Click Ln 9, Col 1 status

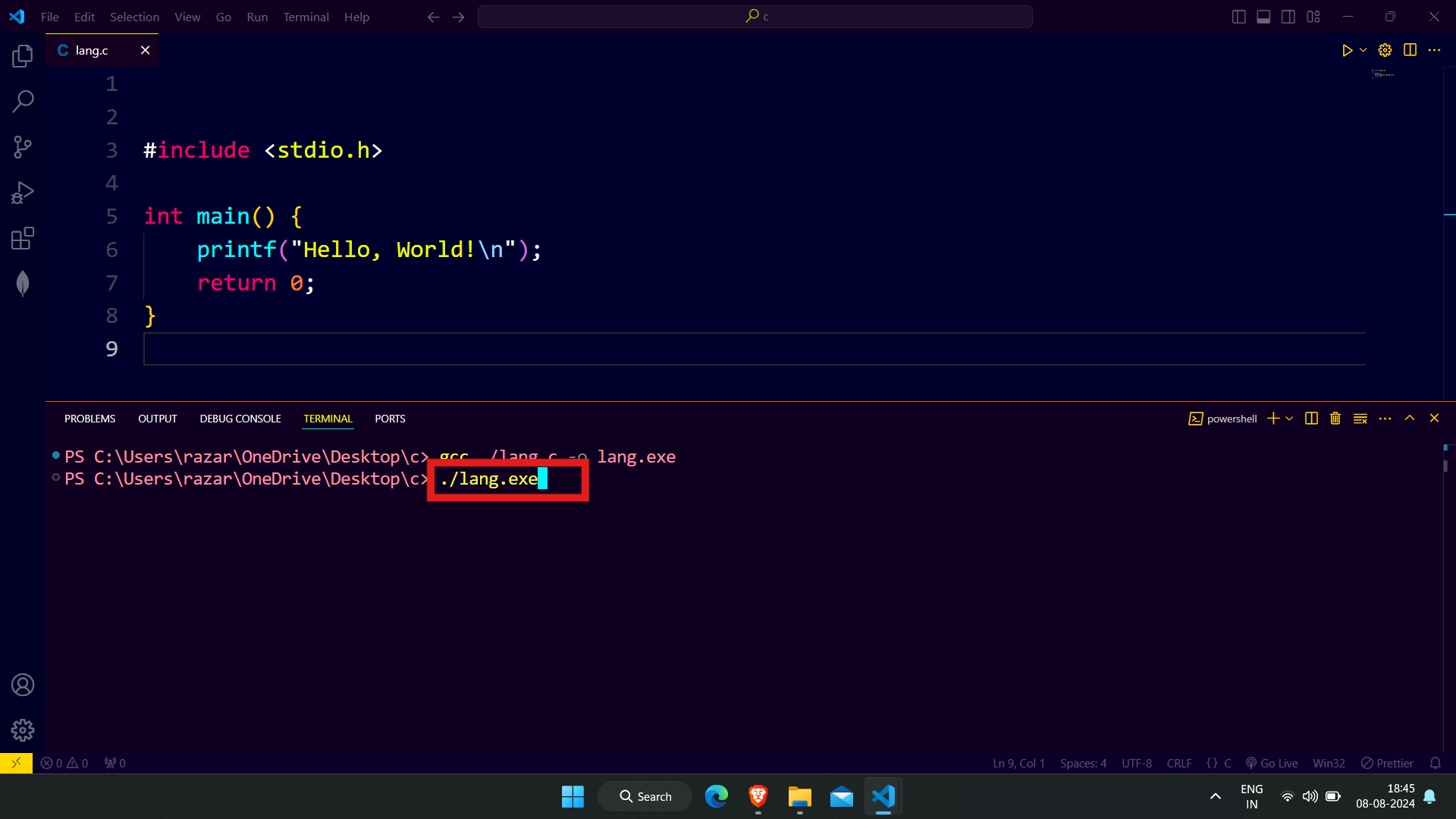coord(1018,763)
